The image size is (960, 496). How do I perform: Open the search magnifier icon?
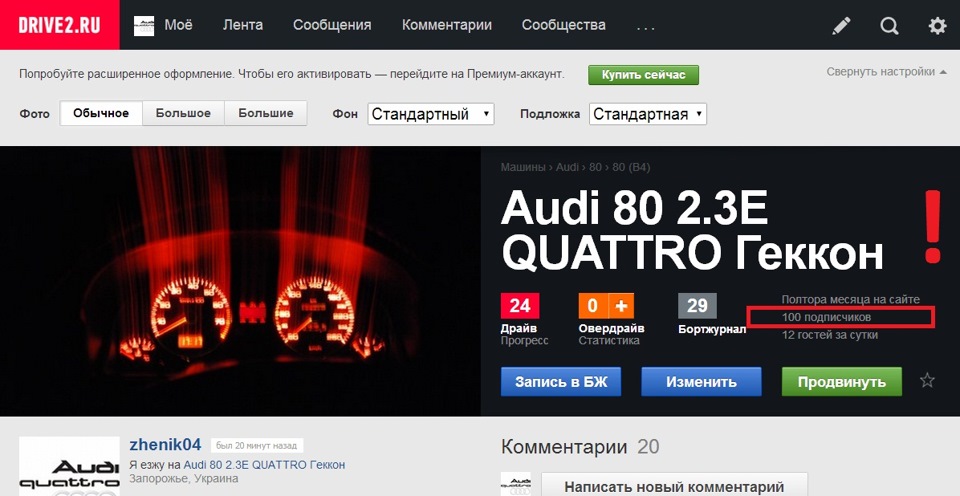point(889,25)
